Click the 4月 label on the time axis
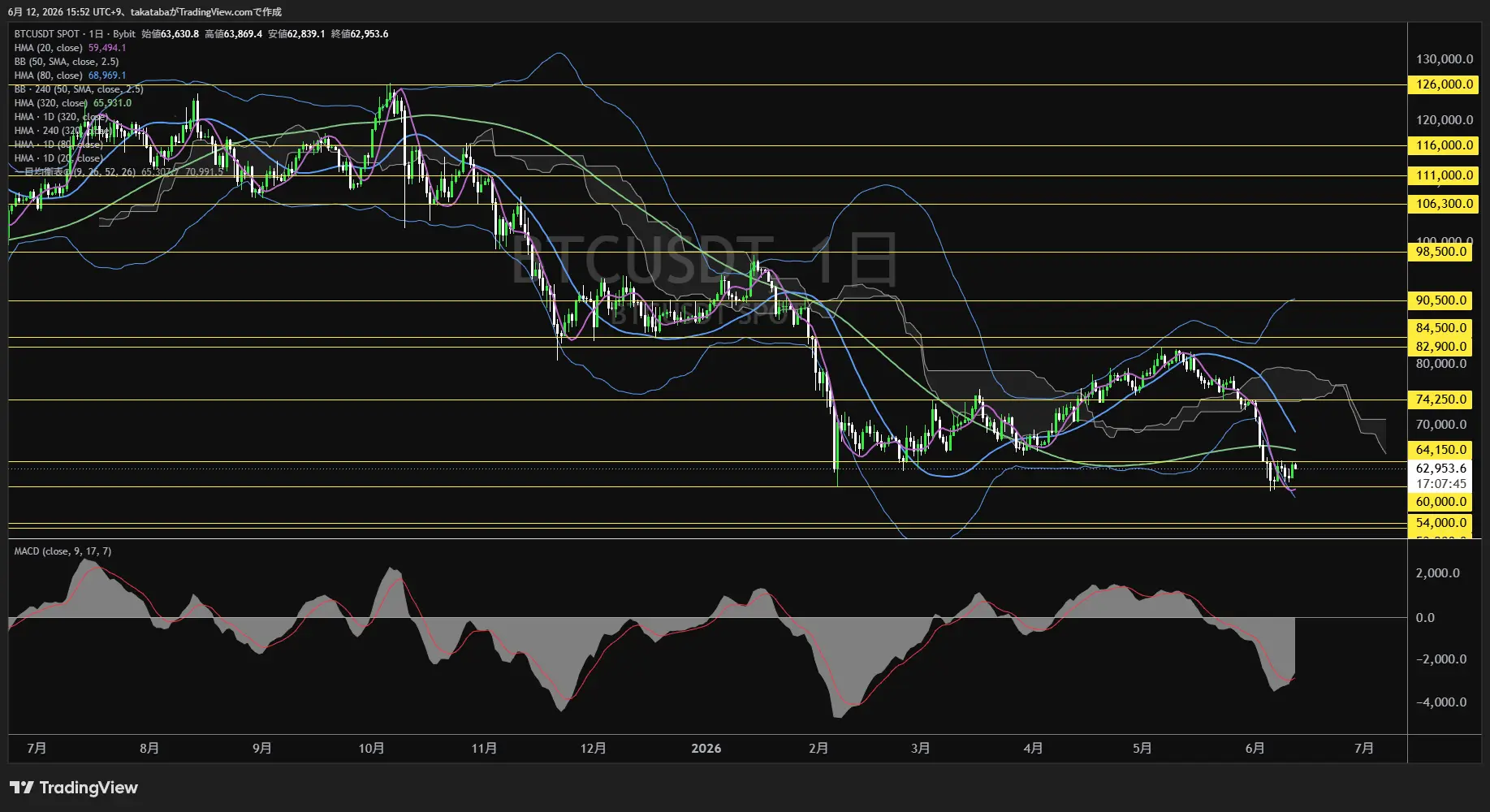This screenshot has height=812, width=1490. point(1034,749)
